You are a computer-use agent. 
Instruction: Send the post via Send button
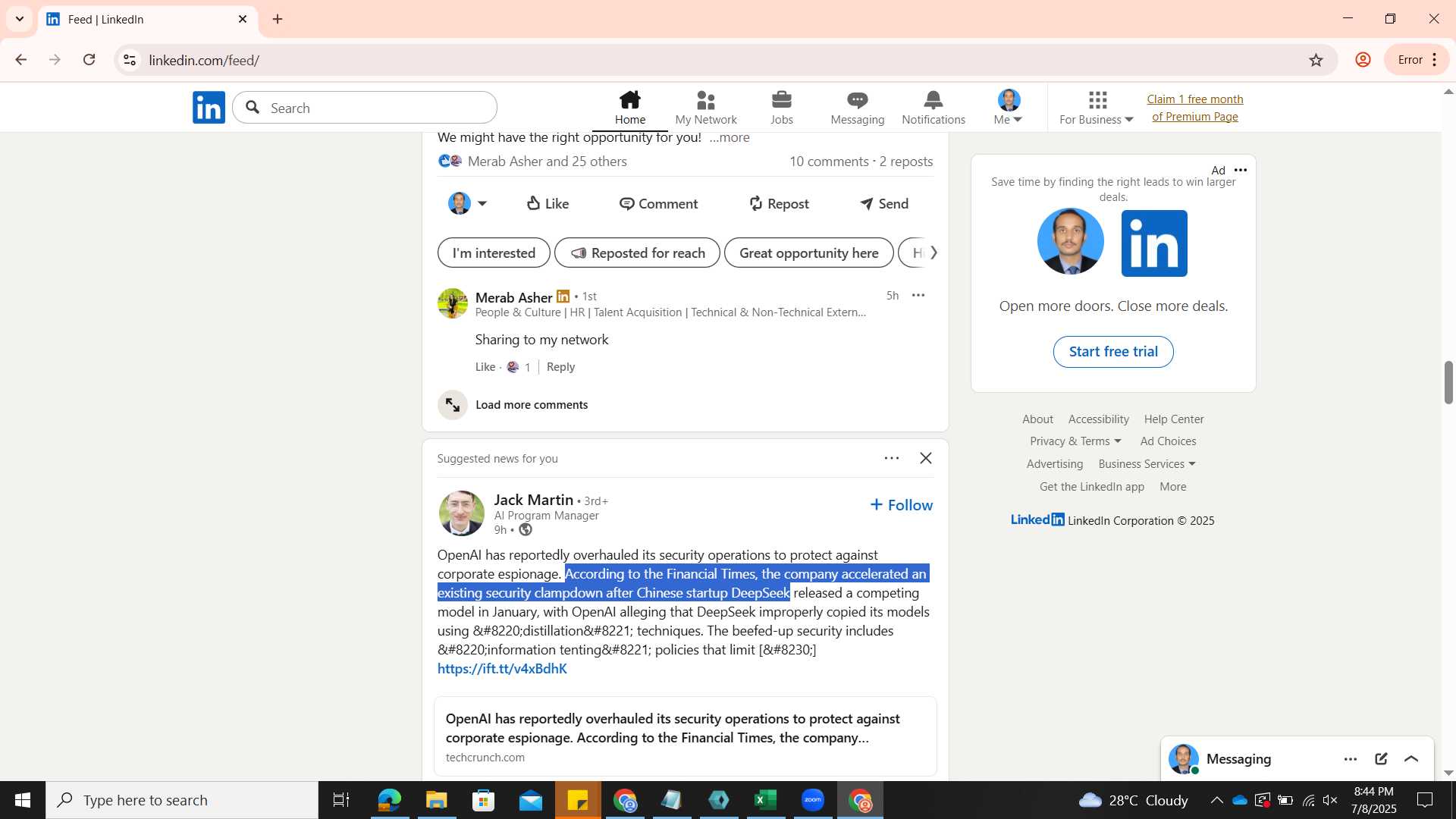[884, 203]
